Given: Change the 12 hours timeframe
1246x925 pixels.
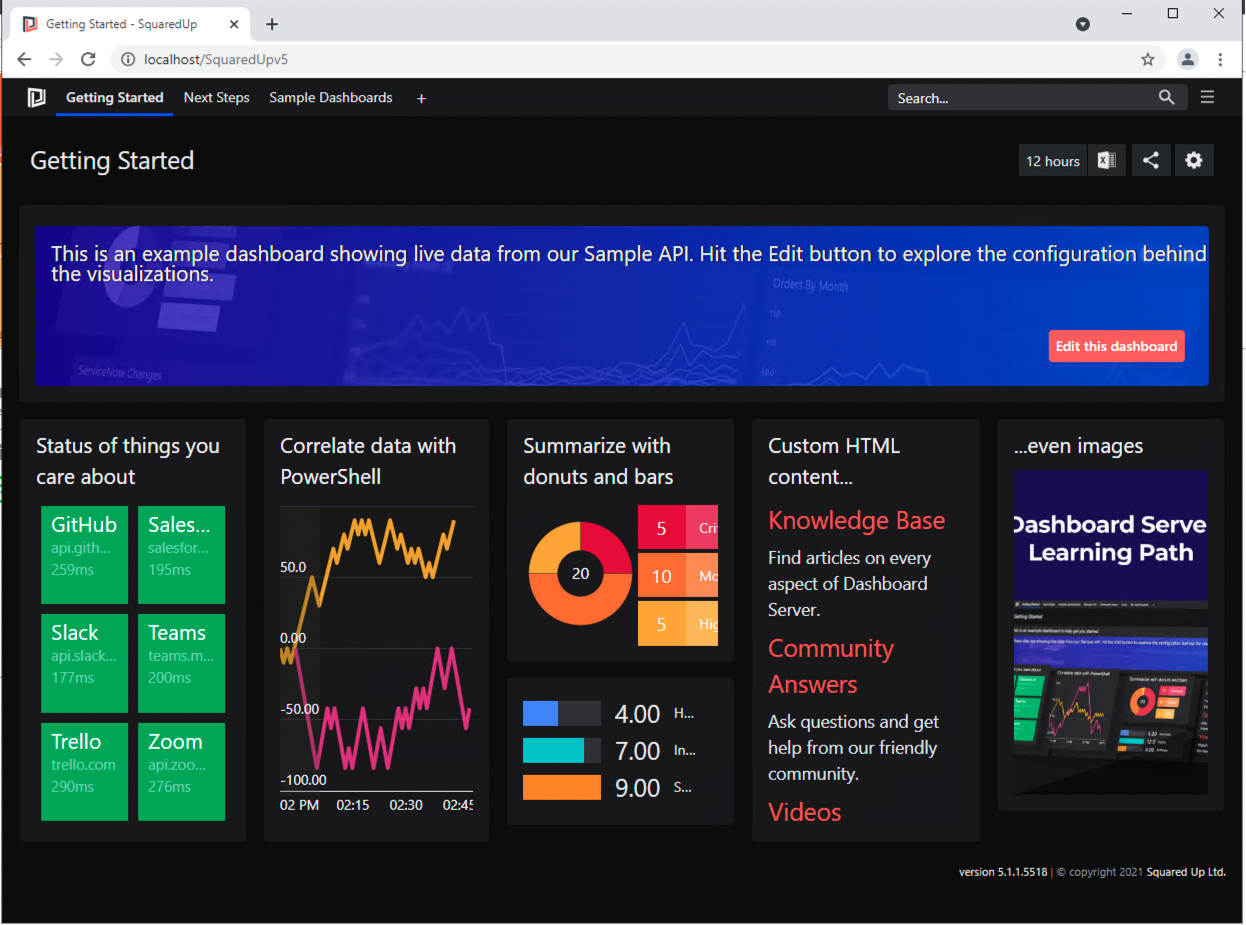Looking at the screenshot, I should [1053, 160].
